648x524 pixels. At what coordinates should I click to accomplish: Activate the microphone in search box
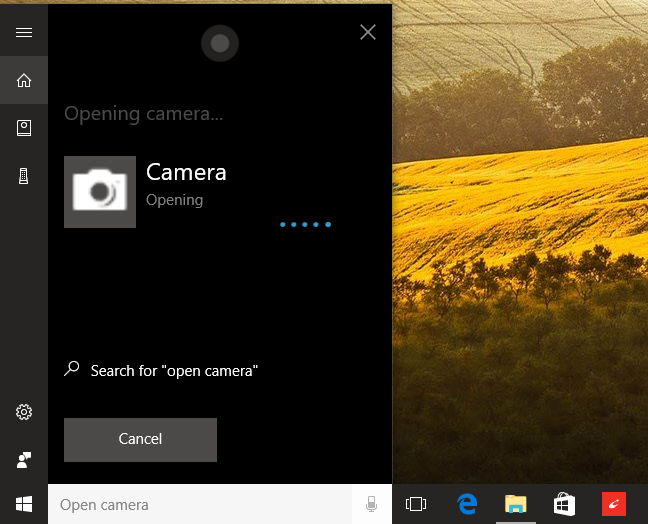(x=372, y=504)
